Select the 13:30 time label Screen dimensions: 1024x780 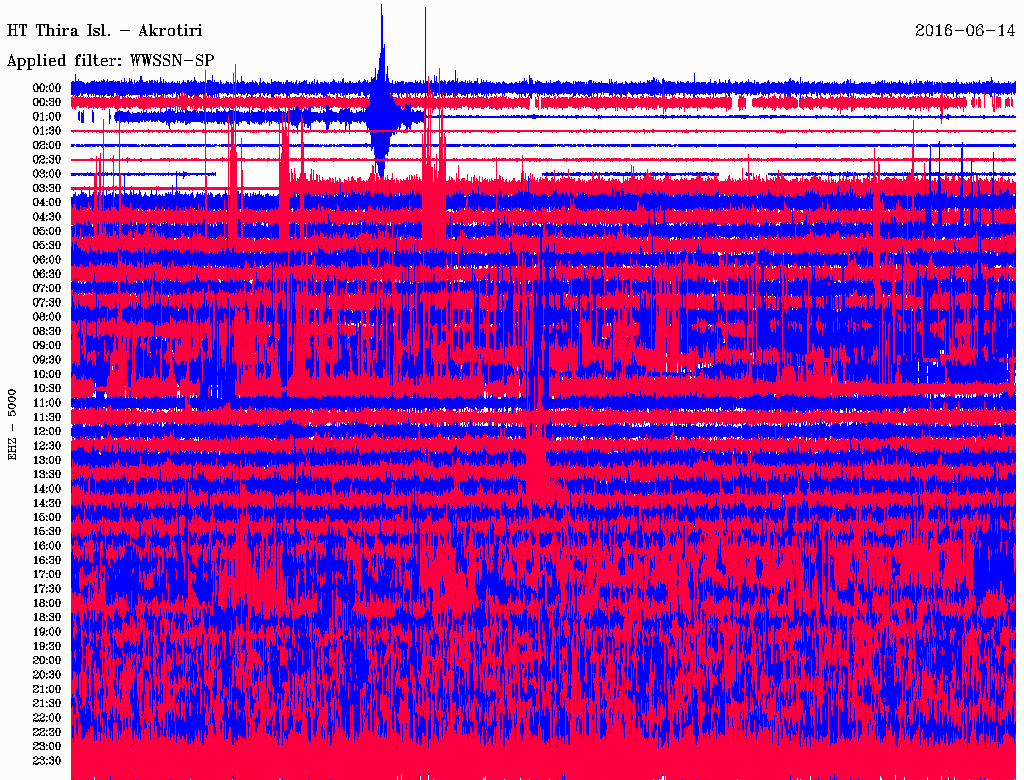[47, 474]
